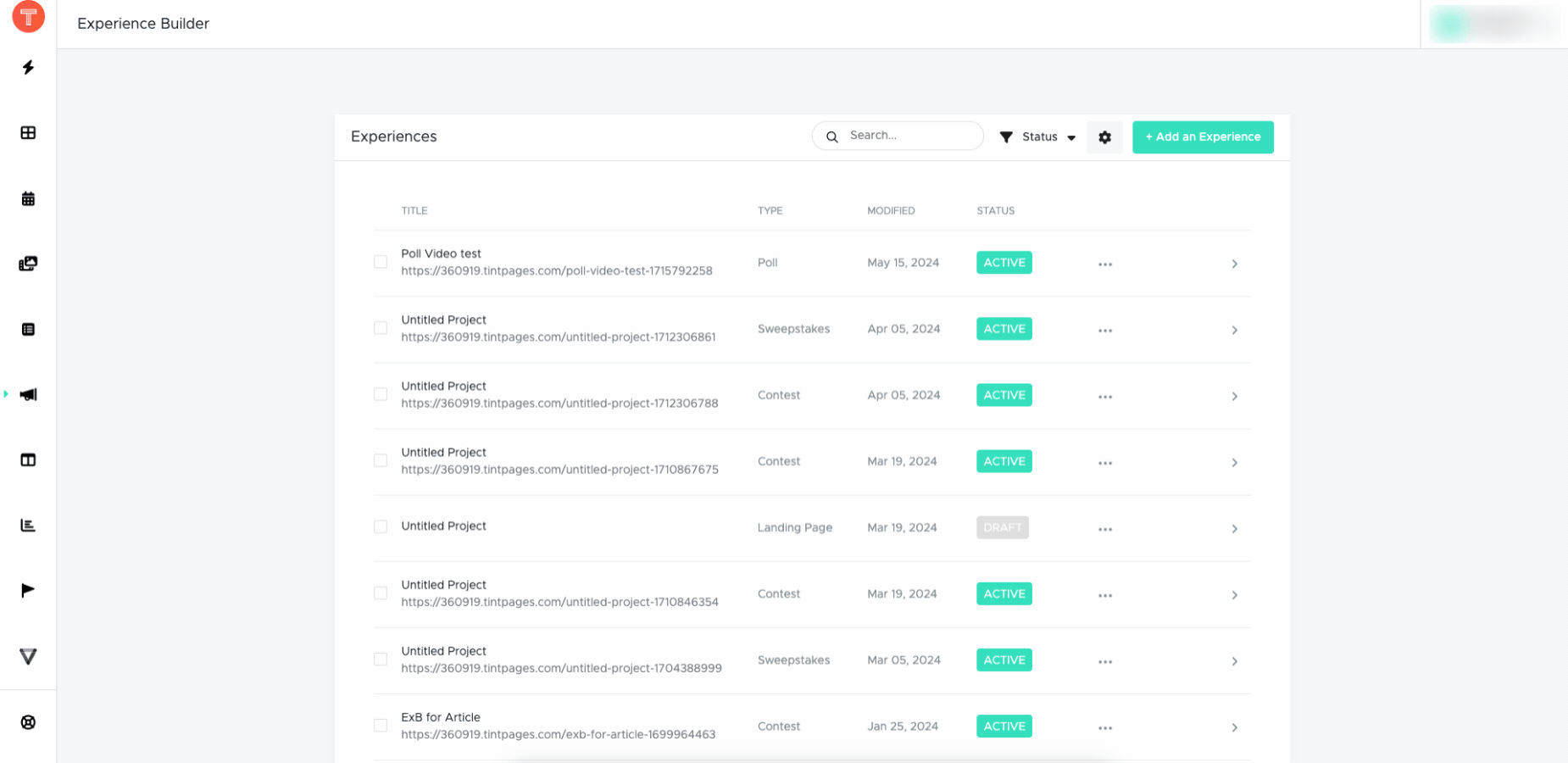Image resolution: width=1568 pixels, height=763 pixels.
Task: Expand the ExB for Article row chevron
Action: click(1234, 727)
